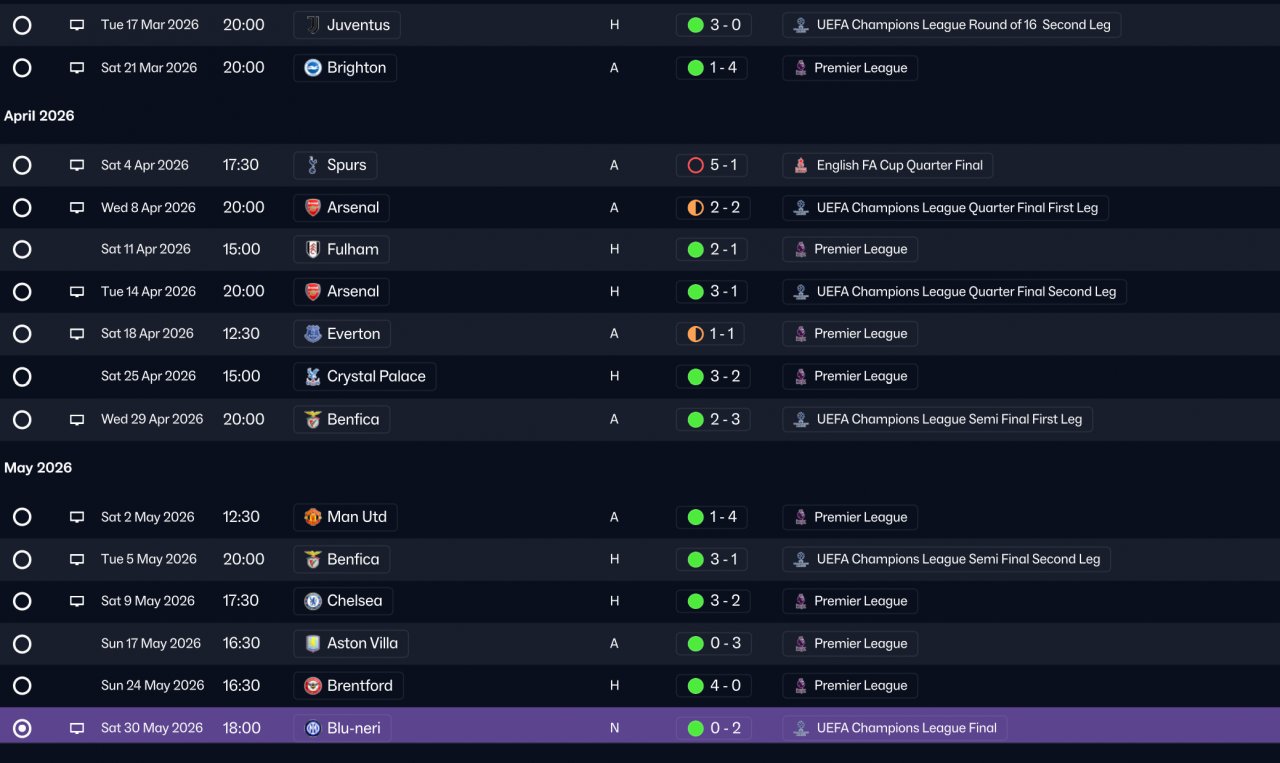Click the Chelsea club badge
This screenshot has width=1280, height=763.
click(313, 601)
